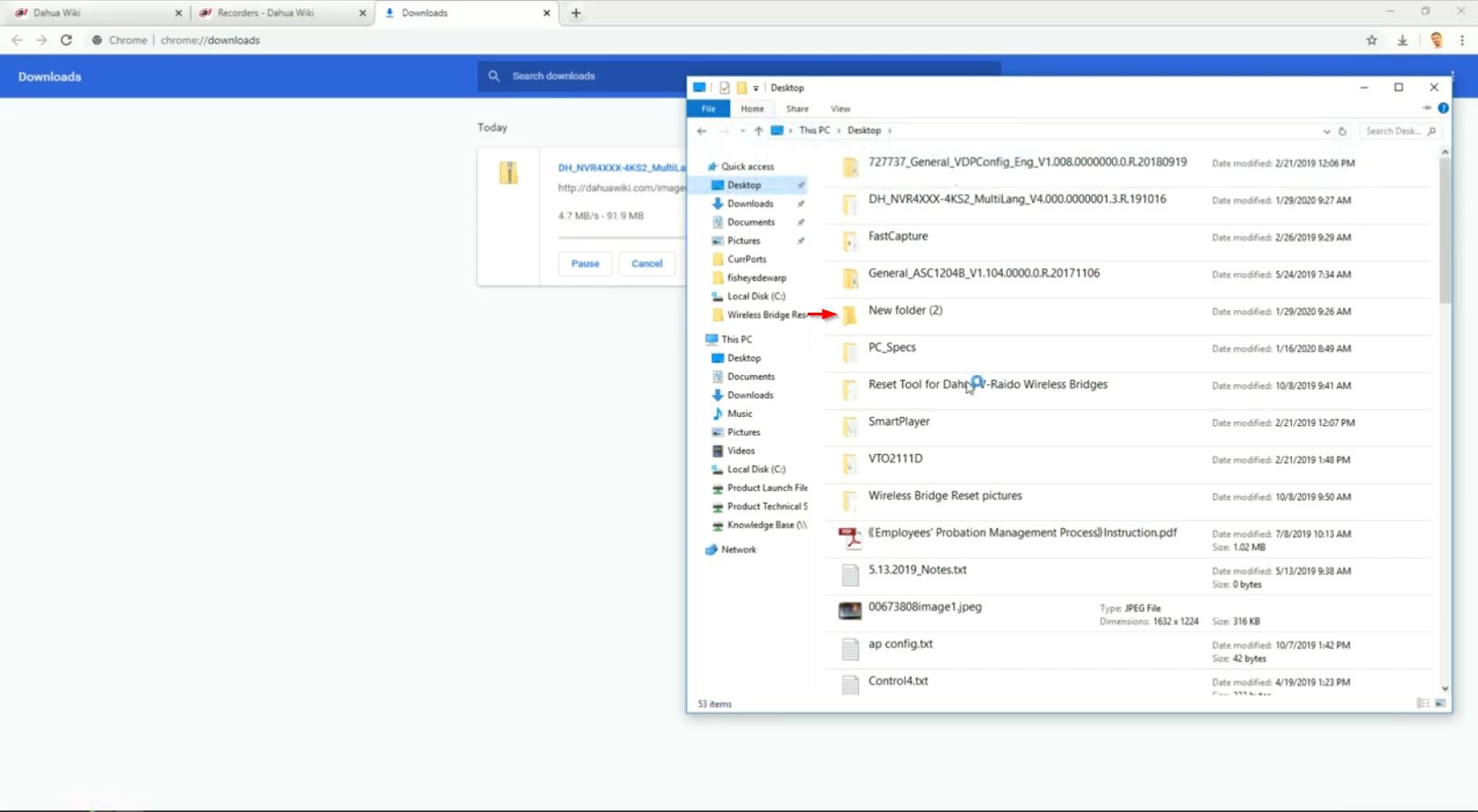Select New folder (2) in file list
This screenshot has height=812, width=1478.
(x=905, y=310)
